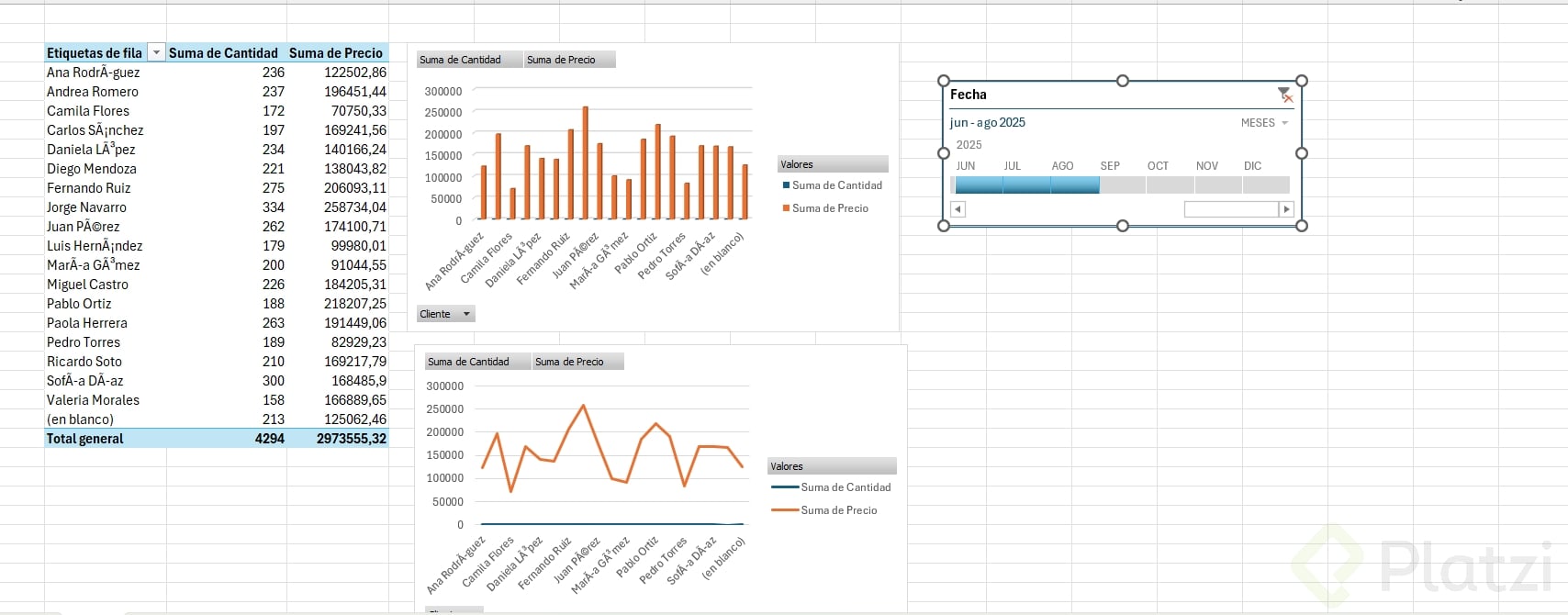The height and width of the screenshot is (615, 1568).
Task: Open the MESES time level dropdown
Action: (x=1264, y=123)
